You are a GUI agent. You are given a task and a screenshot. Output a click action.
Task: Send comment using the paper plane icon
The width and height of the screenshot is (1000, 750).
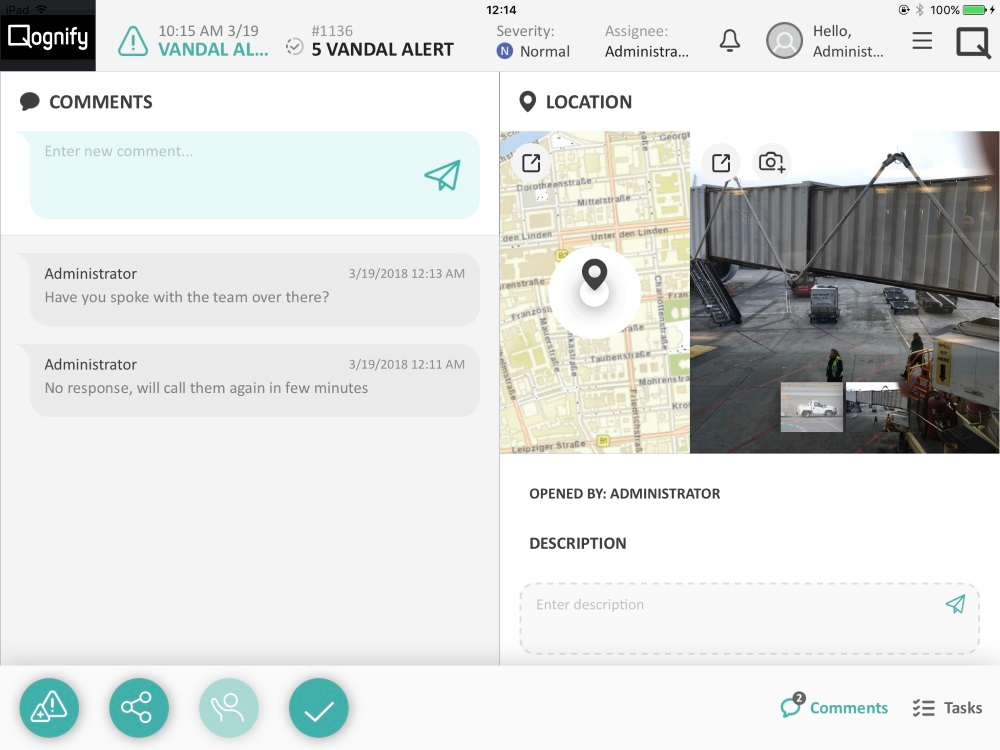(443, 175)
